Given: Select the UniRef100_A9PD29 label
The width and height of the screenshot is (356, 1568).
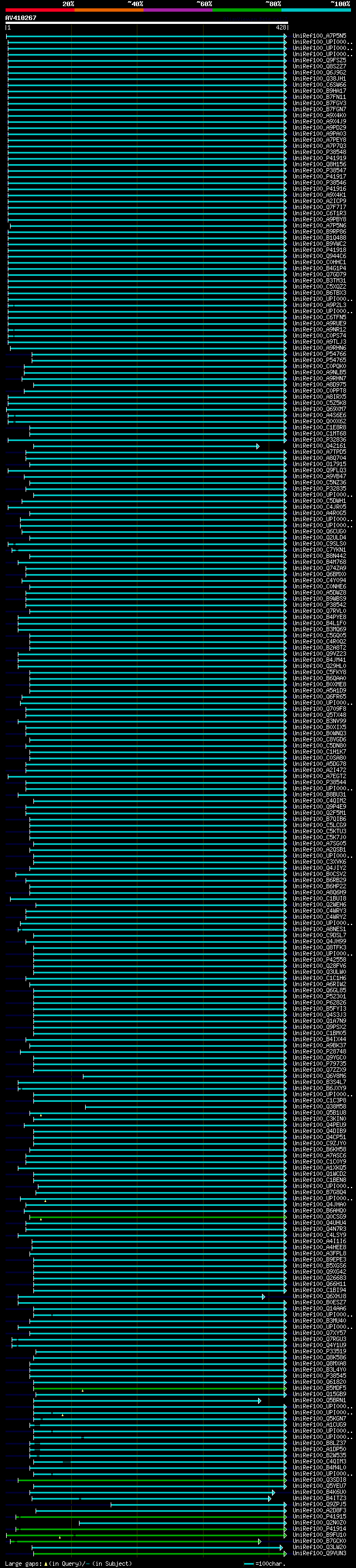Looking at the screenshot, I should (319, 128).
